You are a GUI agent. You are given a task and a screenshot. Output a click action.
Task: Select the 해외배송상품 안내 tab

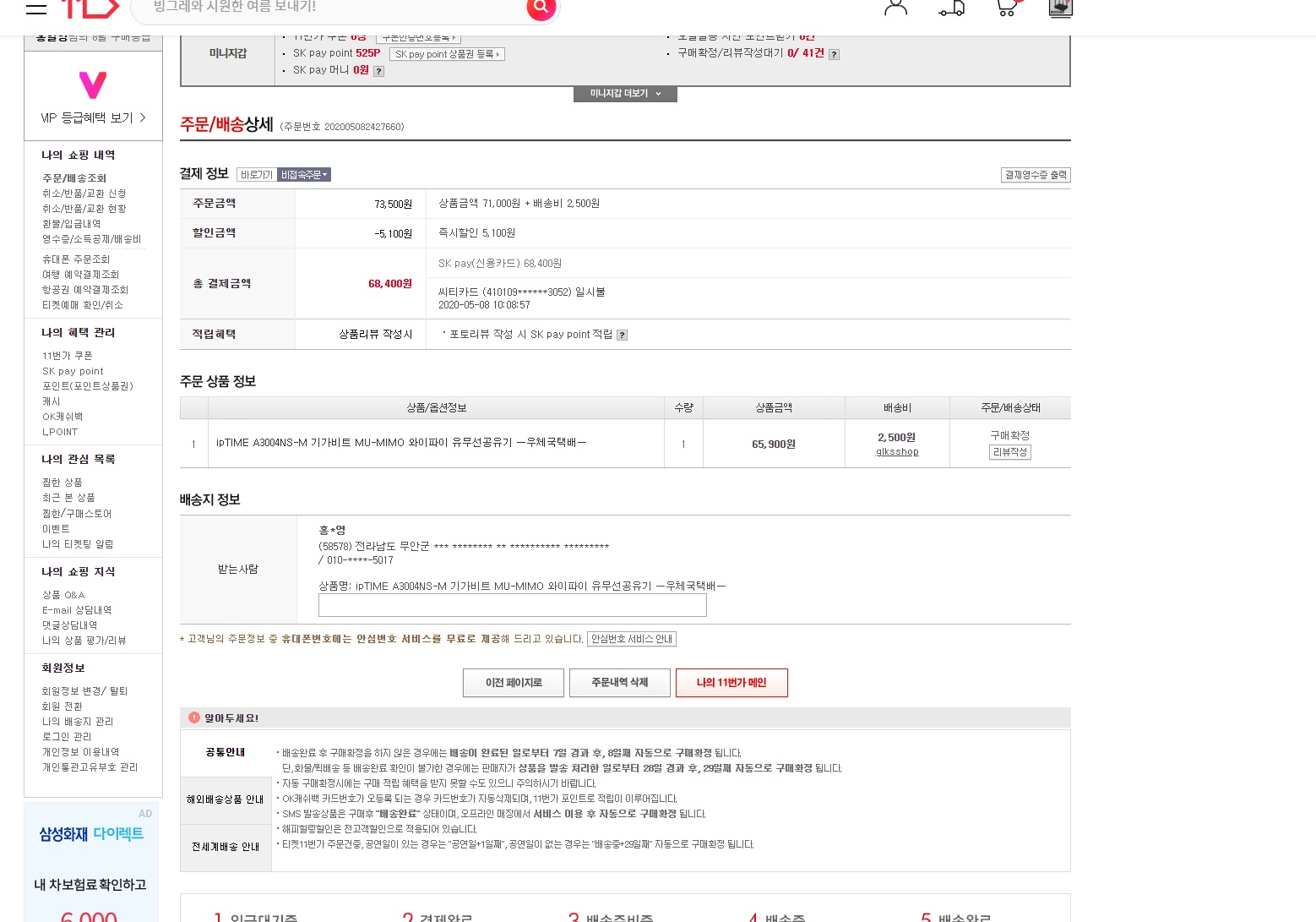226,799
